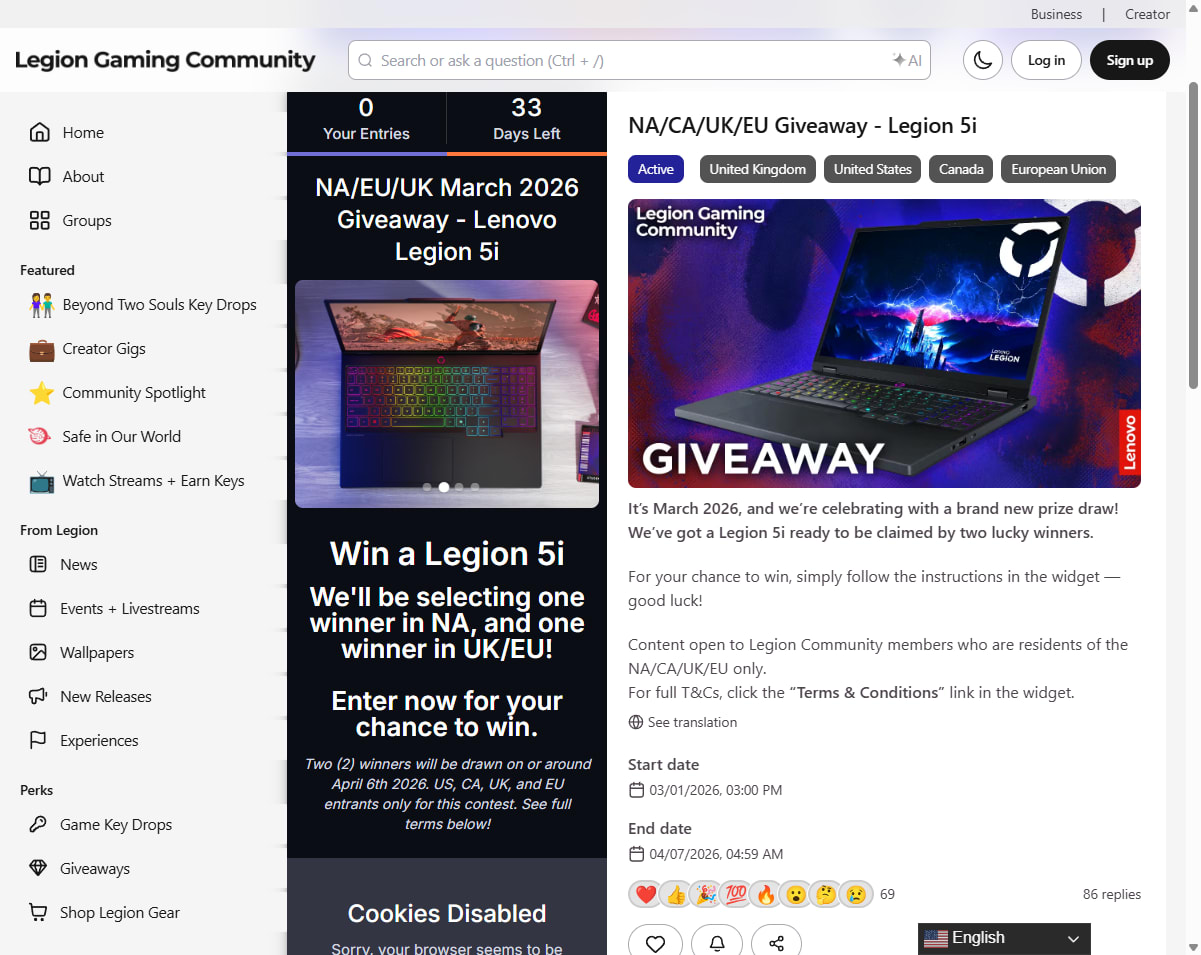Select the United Kingdom tag

757,169
